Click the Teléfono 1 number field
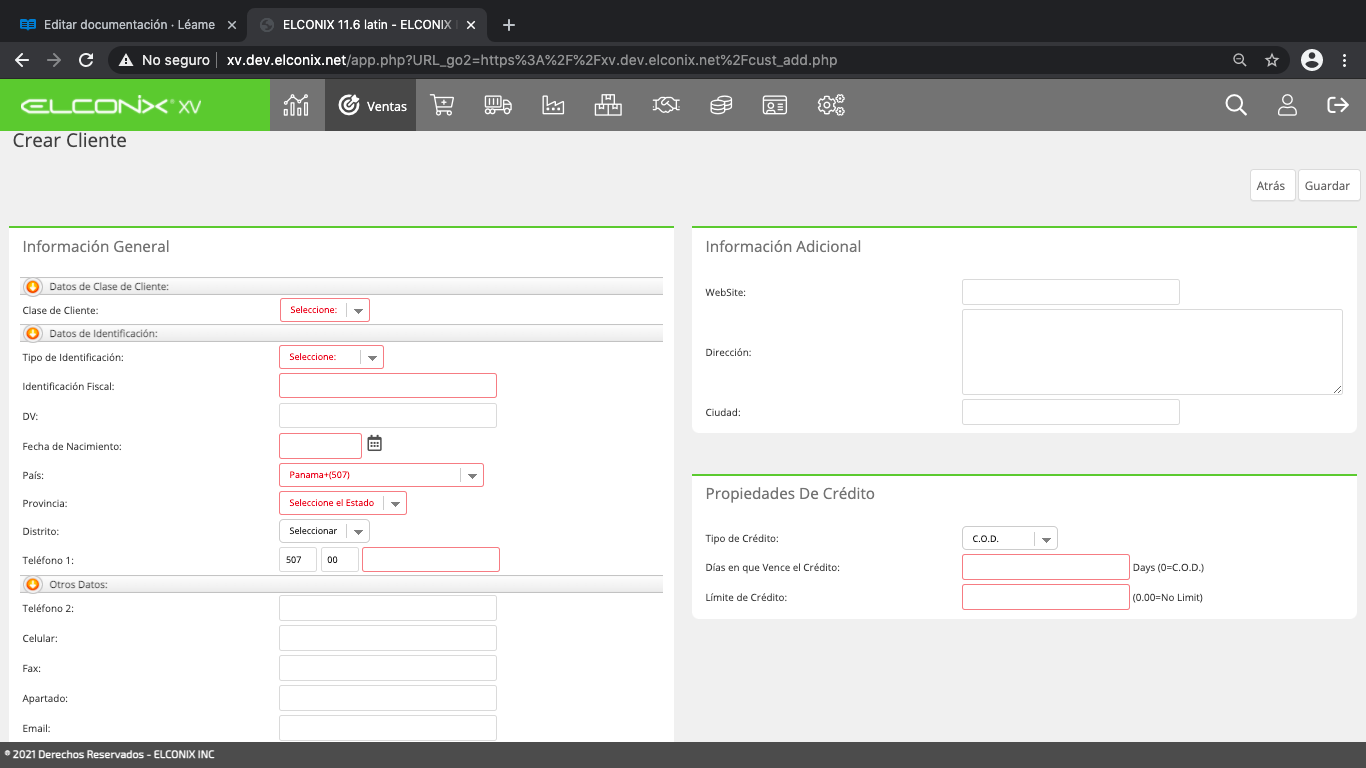Viewport: 1366px width, 768px height. point(431,560)
